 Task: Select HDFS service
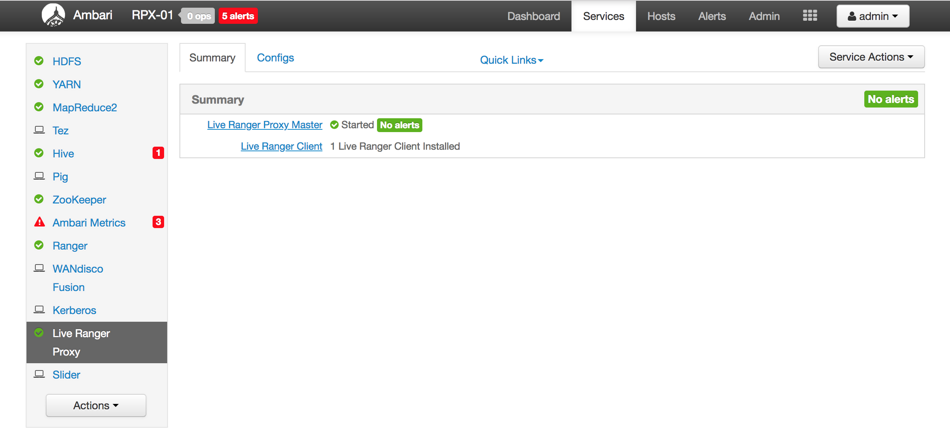[x=67, y=61]
